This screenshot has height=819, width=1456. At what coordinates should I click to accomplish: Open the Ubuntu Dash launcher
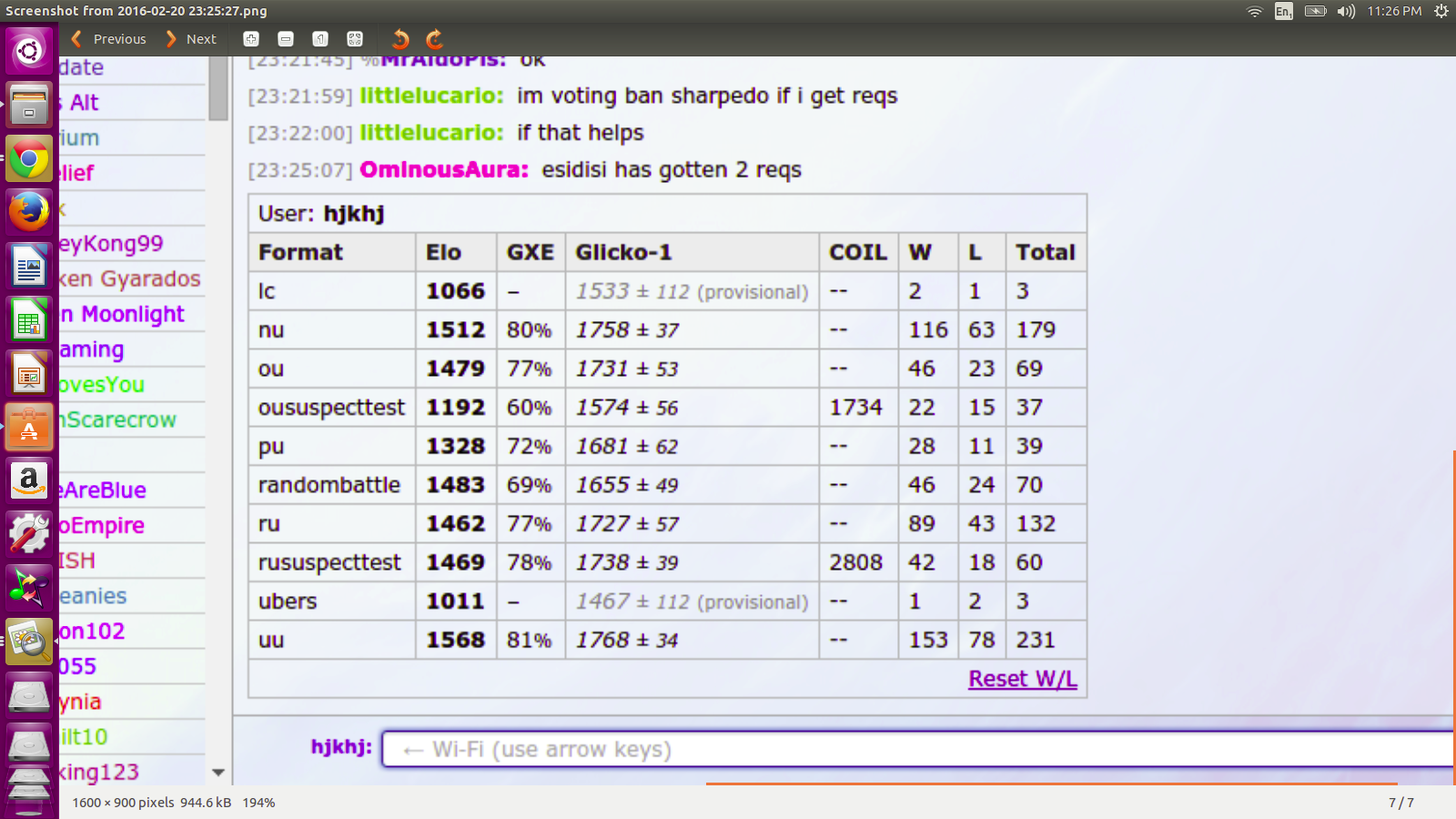[29, 50]
